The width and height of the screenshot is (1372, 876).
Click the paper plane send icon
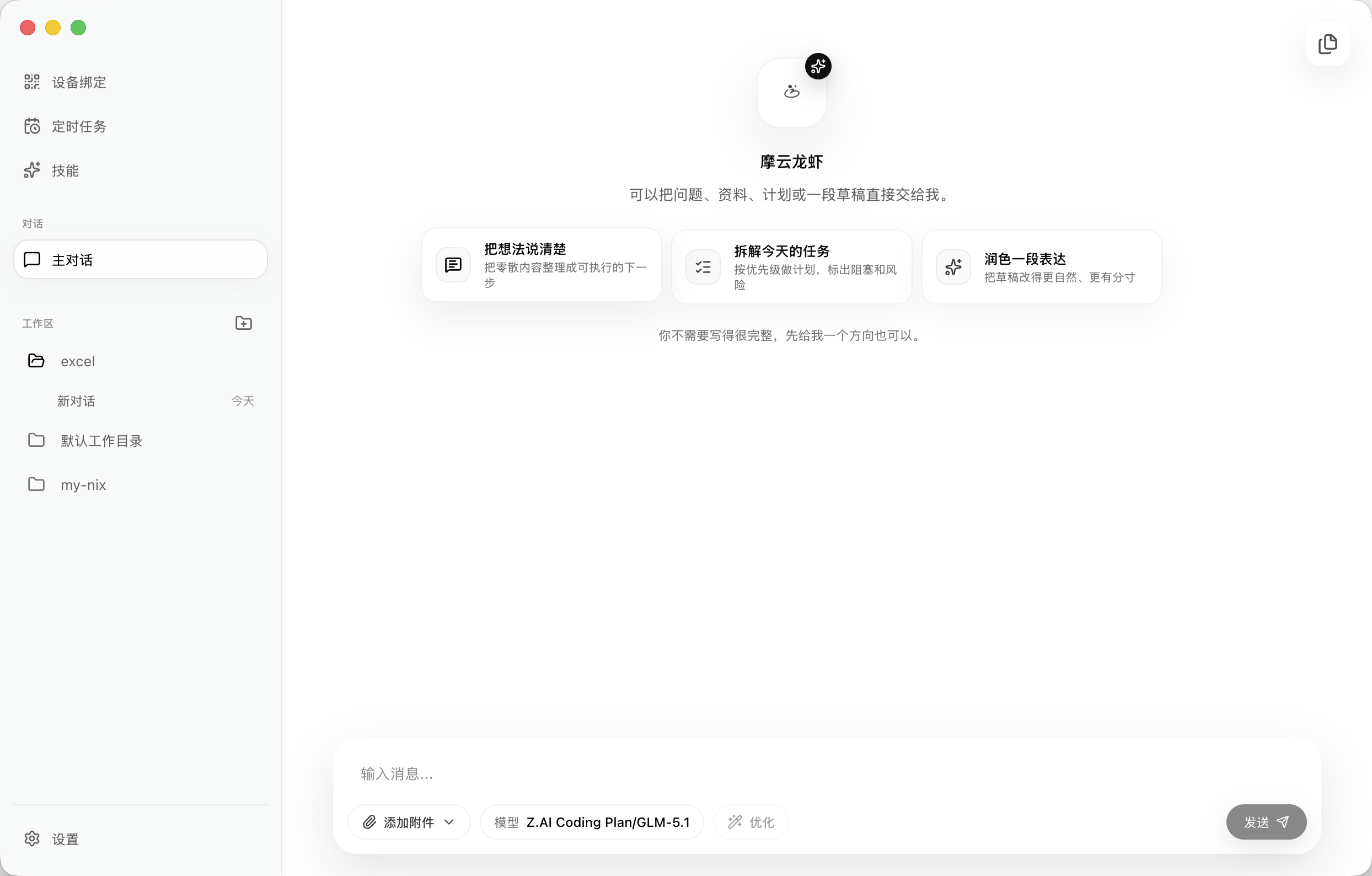(x=1283, y=822)
